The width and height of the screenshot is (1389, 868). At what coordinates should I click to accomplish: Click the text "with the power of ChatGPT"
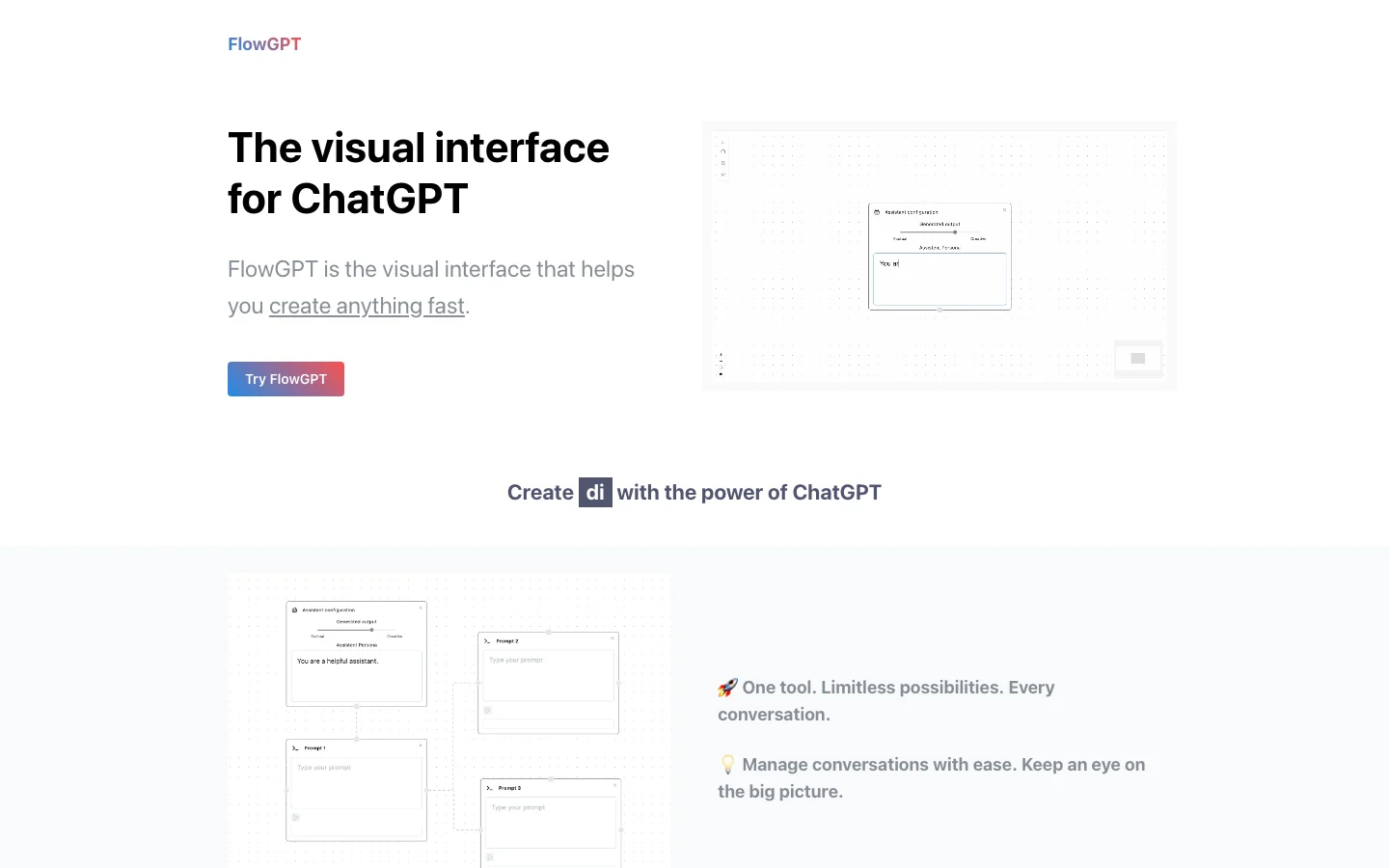(749, 493)
